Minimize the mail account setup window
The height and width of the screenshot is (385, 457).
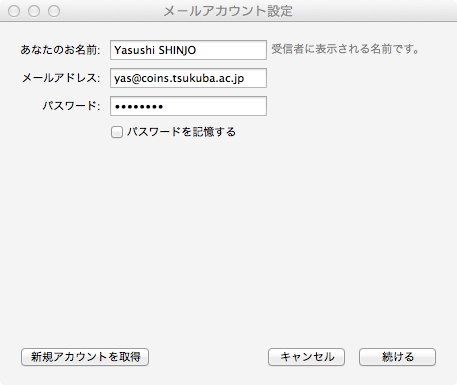point(34,11)
